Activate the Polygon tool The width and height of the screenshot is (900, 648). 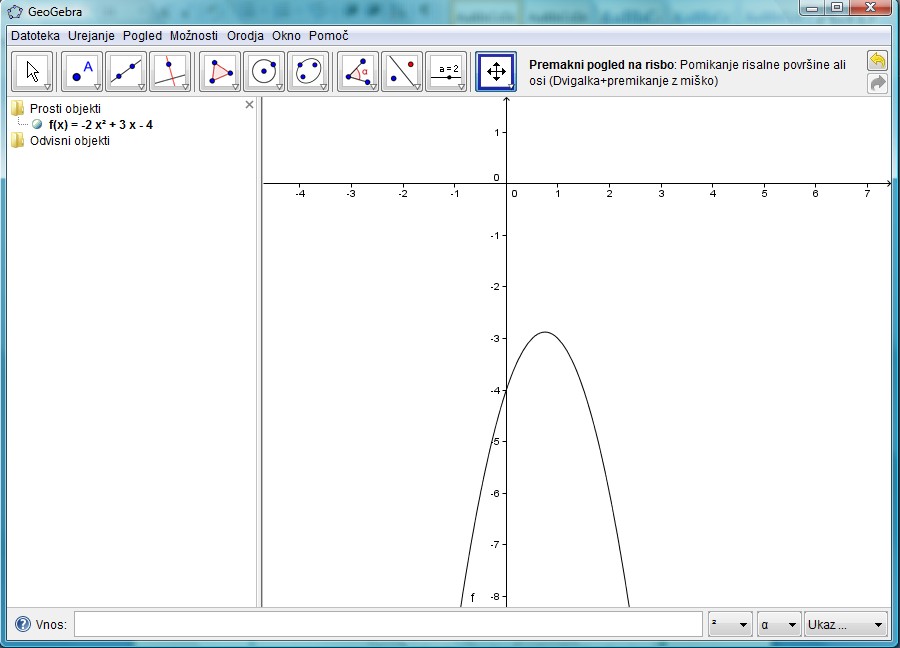pos(220,72)
